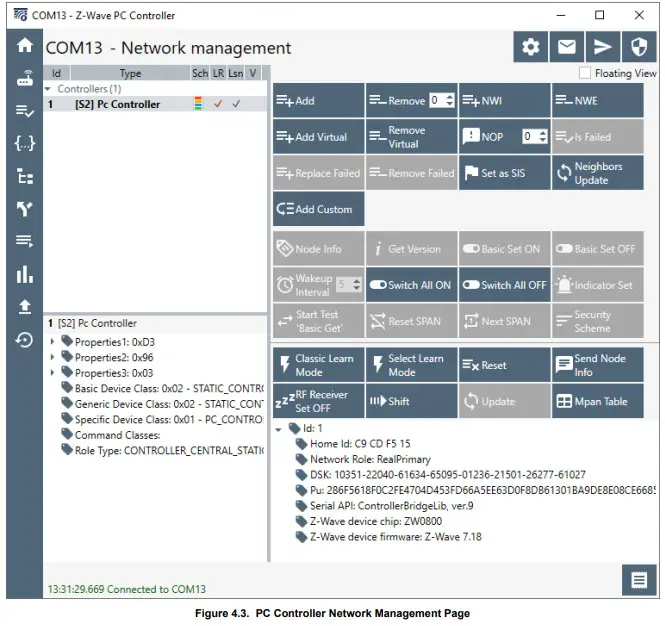
Task: Click Send Node Info button
Action: click(598, 365)
